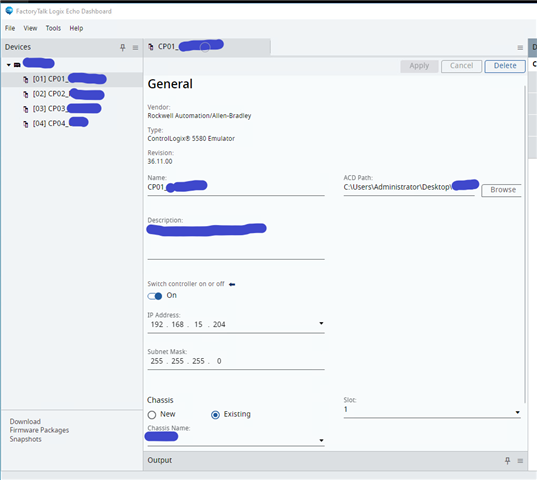Open the Output panel options menu
Viewport: 537px width, 480px height.
coord(520,461)
